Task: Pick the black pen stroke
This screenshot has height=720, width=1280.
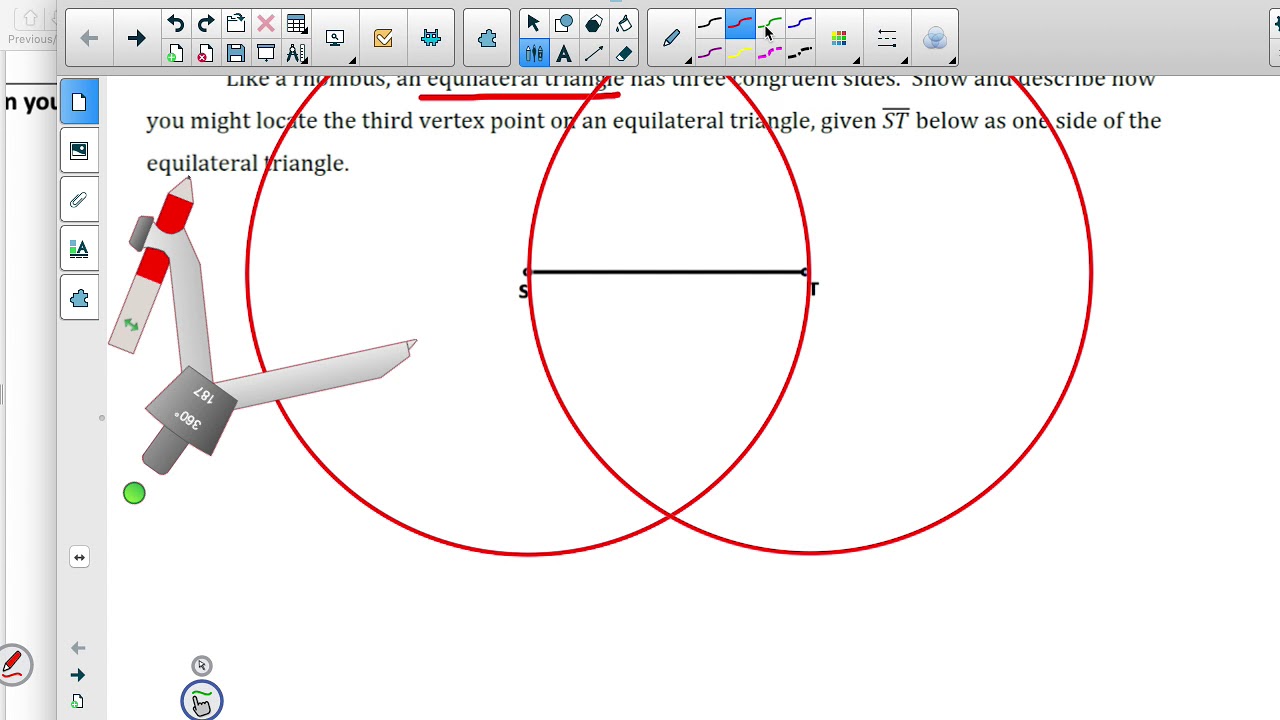Action: pyautogui.click(x=710, y=24)
